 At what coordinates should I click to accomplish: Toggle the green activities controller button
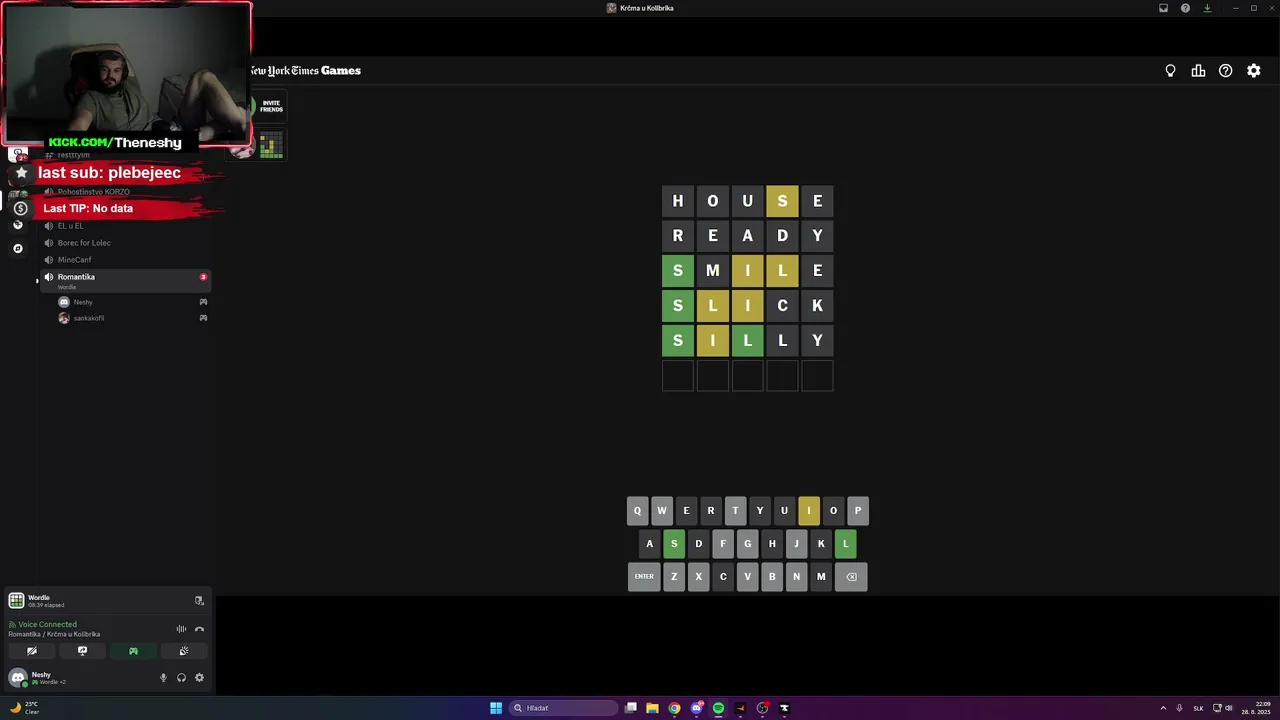pyautogui.click(x=133, y=651)
